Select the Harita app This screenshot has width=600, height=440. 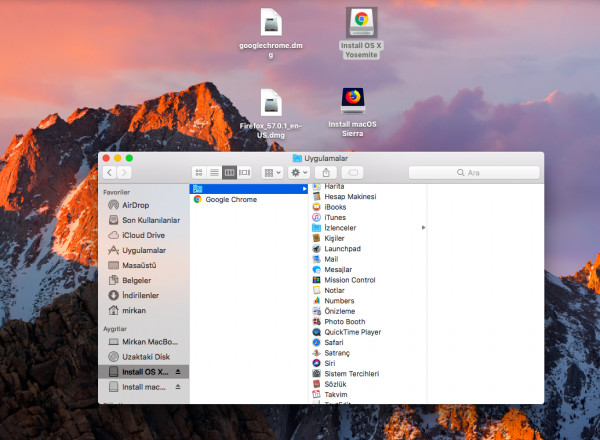369,186
